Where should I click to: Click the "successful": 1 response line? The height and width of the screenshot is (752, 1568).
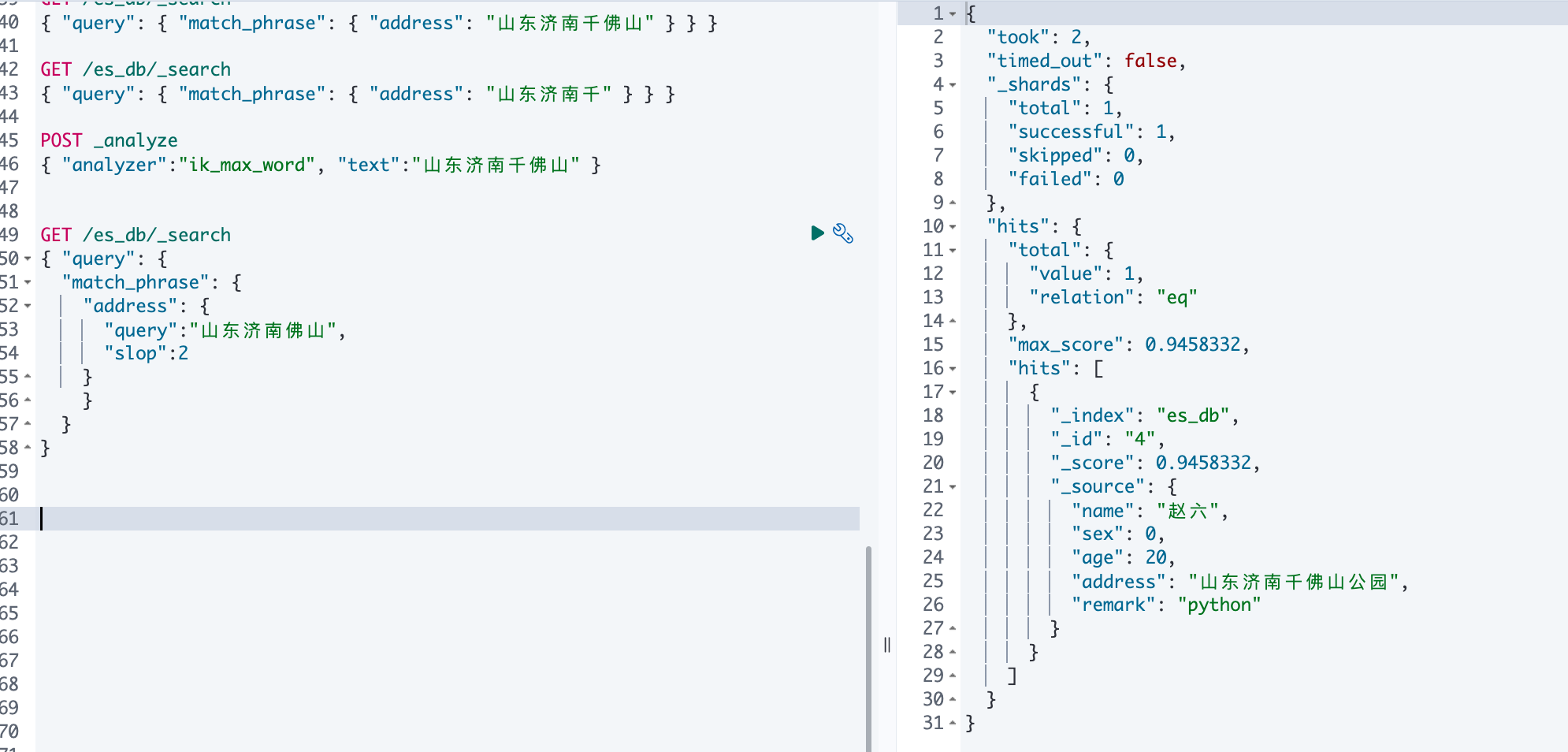pyautogui.click(x=1091, y=132)
